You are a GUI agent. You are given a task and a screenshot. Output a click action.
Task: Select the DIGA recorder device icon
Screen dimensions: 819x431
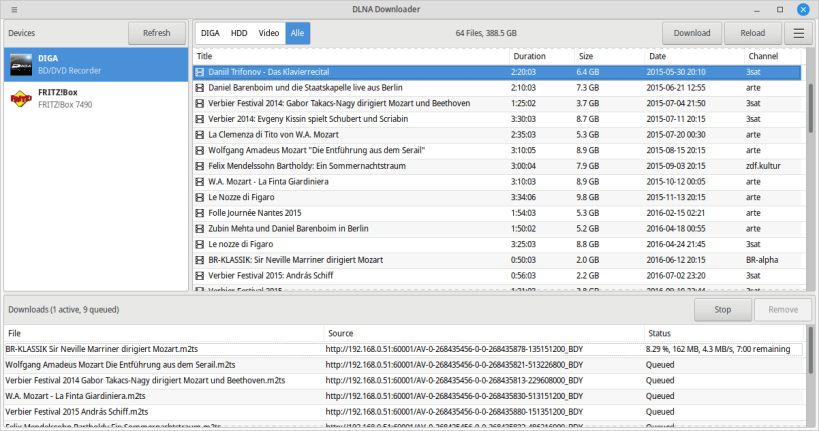(x=21, y=65)
